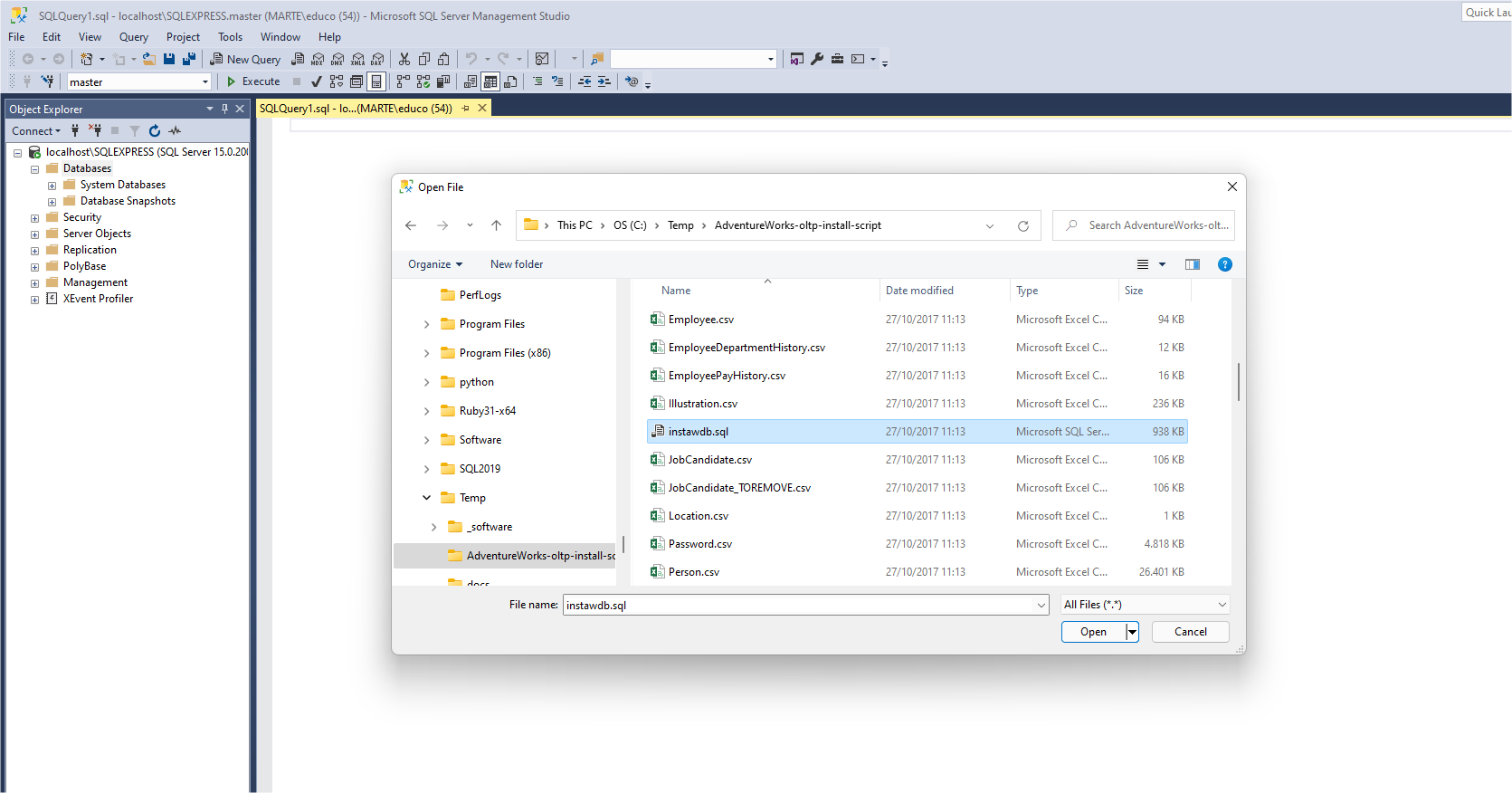Toggle Include Client Statistics icon
The image size is (1512, 793).
[x=443, y=81]
